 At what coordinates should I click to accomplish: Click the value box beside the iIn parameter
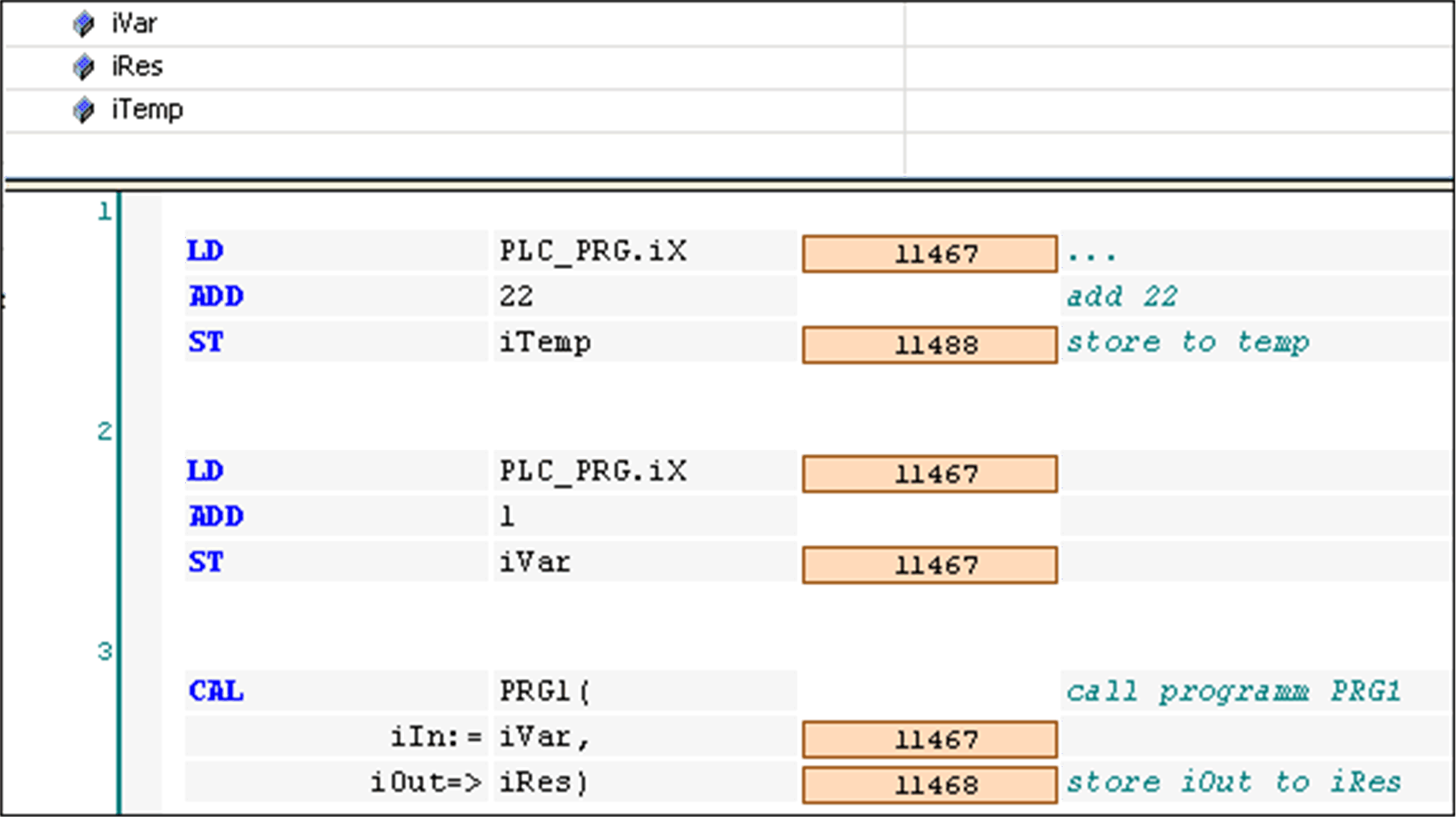(929, 740)
